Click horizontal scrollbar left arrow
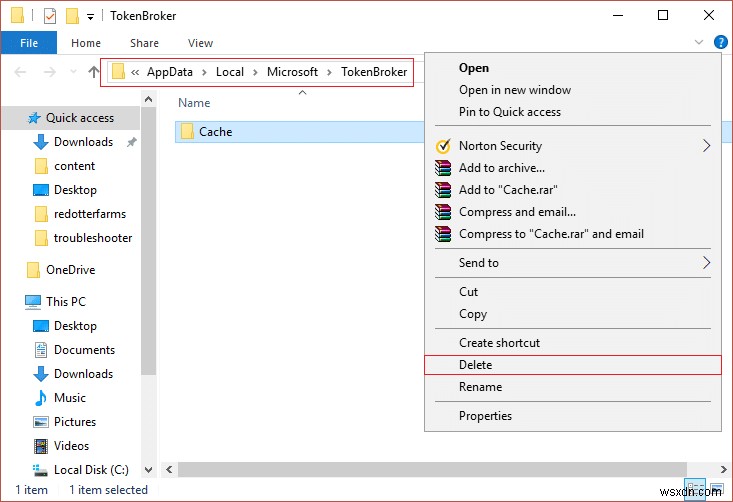Screen dimensions: 733x502 coord(169,469)
